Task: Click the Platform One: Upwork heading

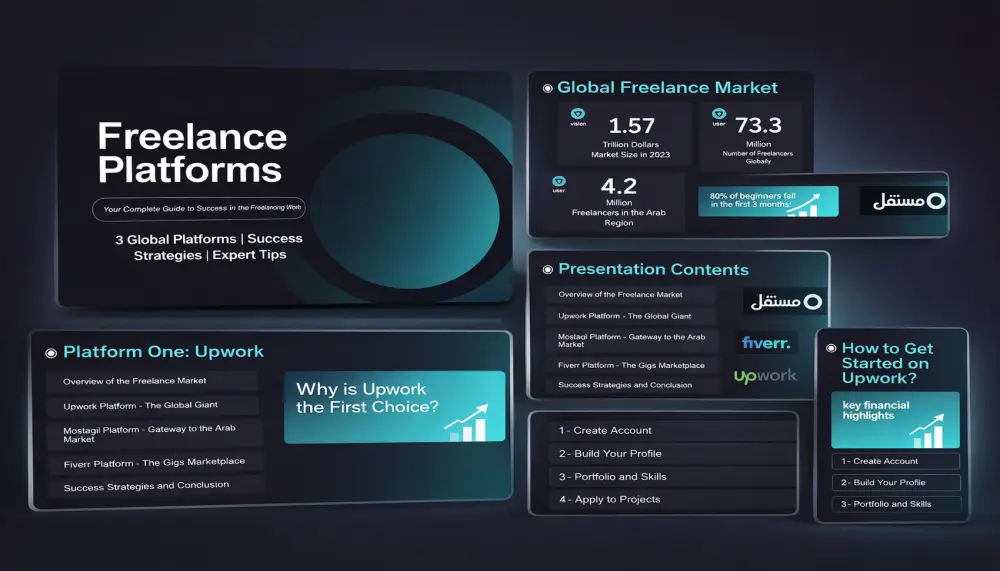Action: [163, 352]
